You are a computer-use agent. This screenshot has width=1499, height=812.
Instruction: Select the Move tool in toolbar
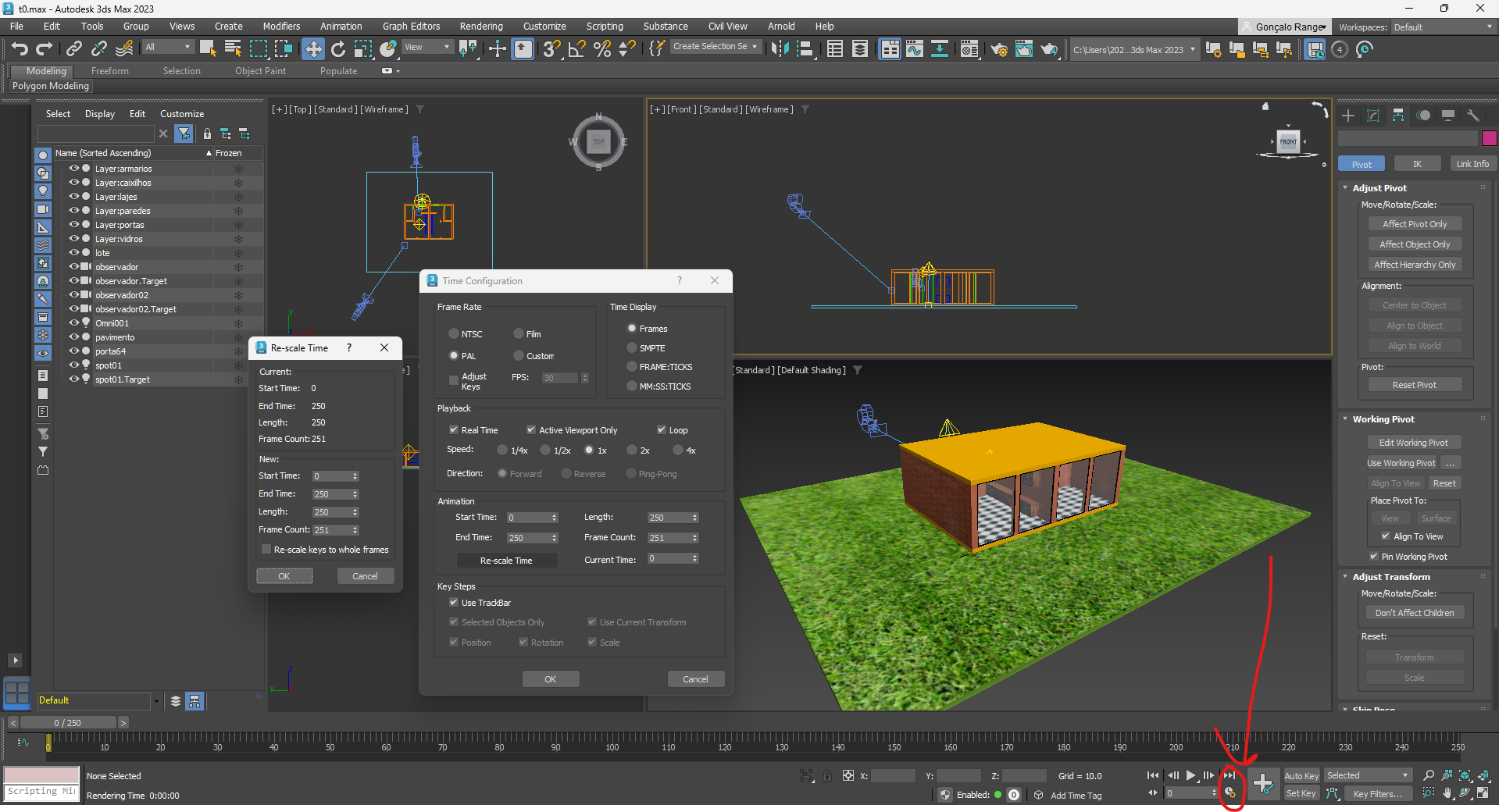pos(312,49)
